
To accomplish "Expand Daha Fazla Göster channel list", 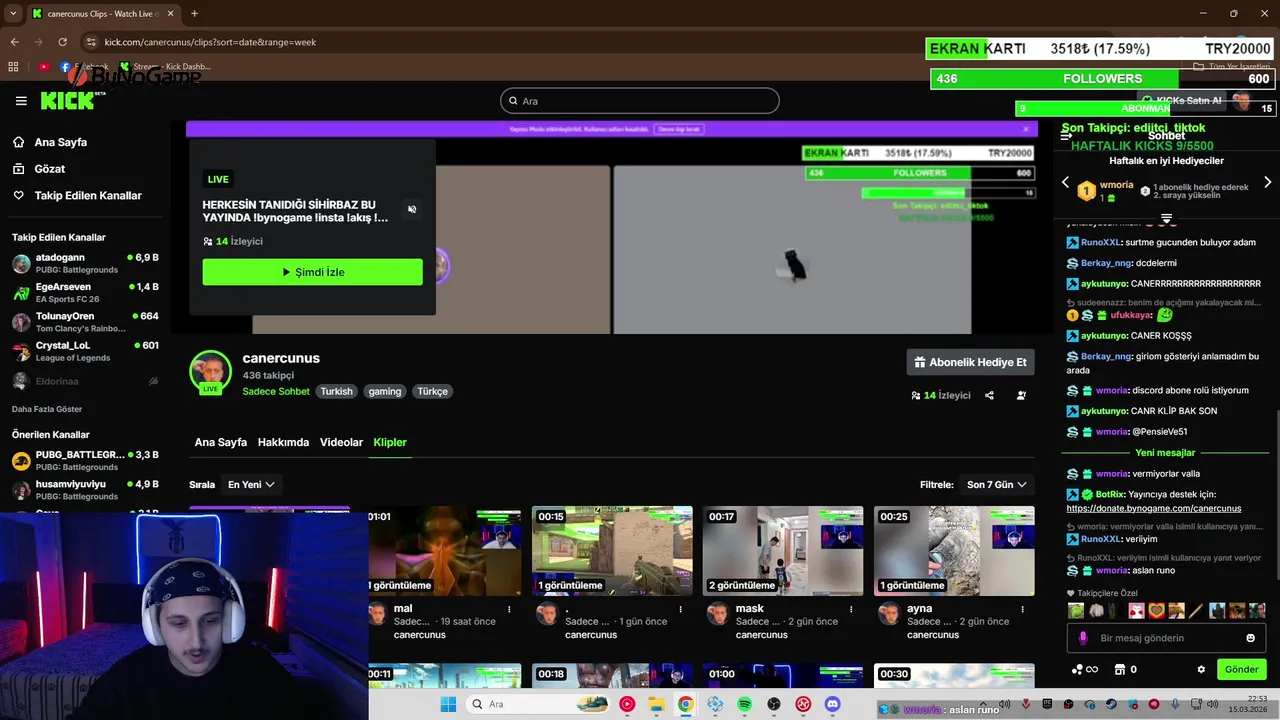I will (x=47, y=409).
